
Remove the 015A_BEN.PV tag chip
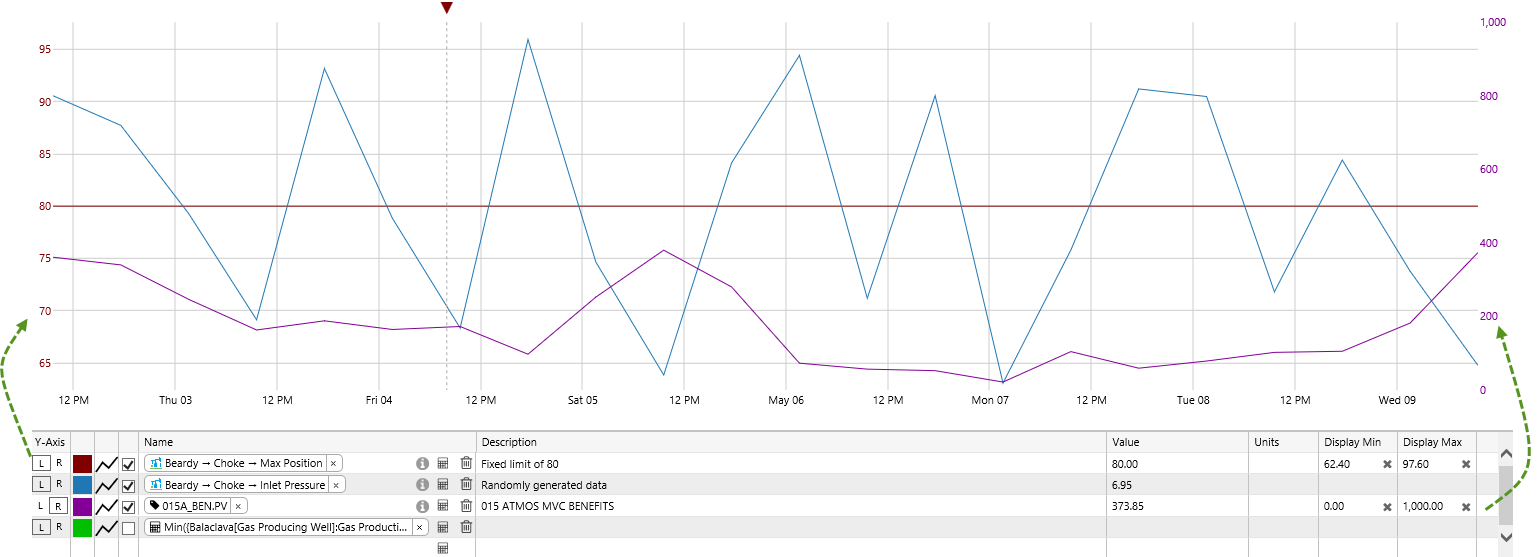click(238, 506)
